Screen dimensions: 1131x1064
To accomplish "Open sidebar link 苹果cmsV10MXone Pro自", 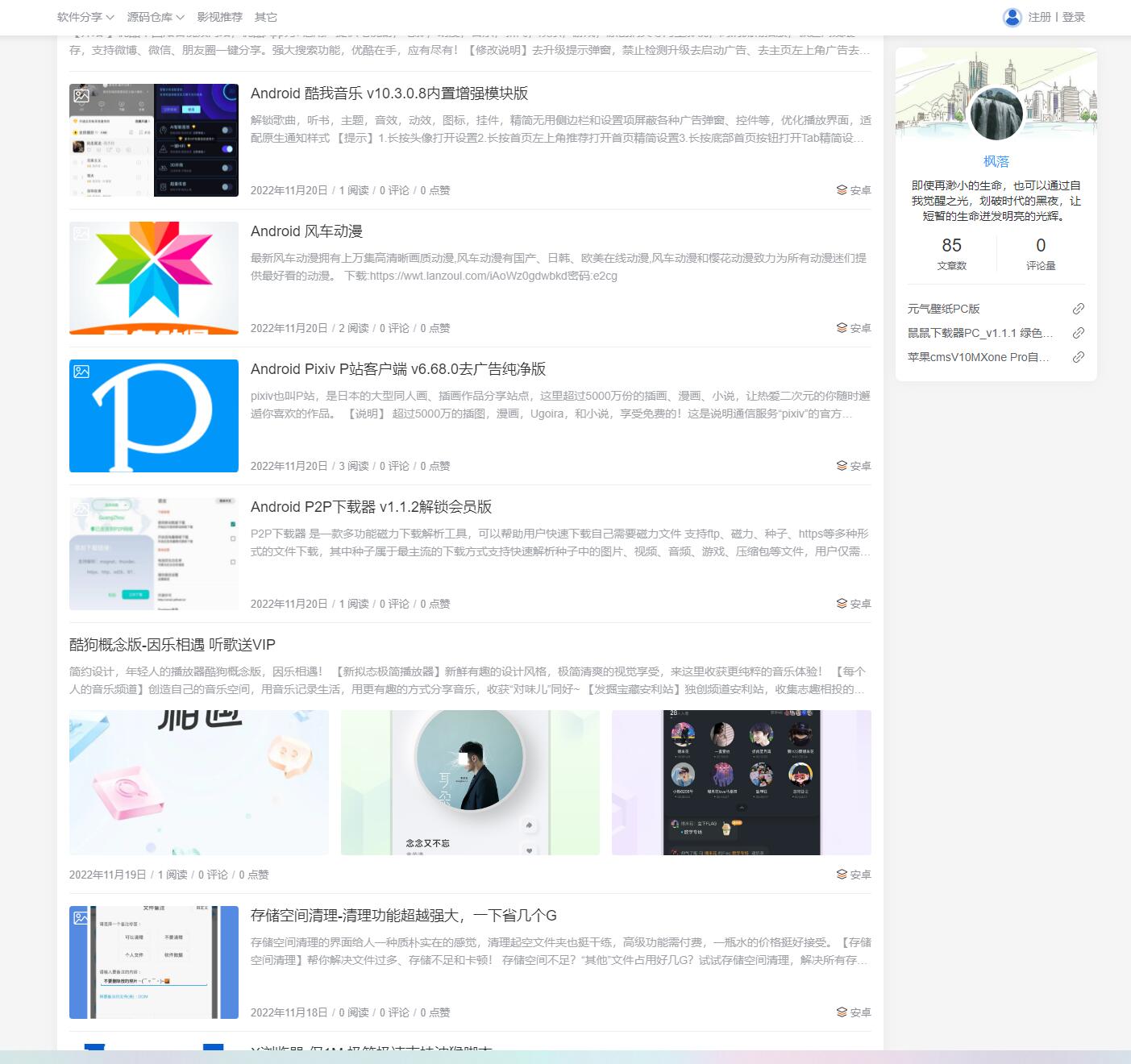I will click(x=979, y=357).
